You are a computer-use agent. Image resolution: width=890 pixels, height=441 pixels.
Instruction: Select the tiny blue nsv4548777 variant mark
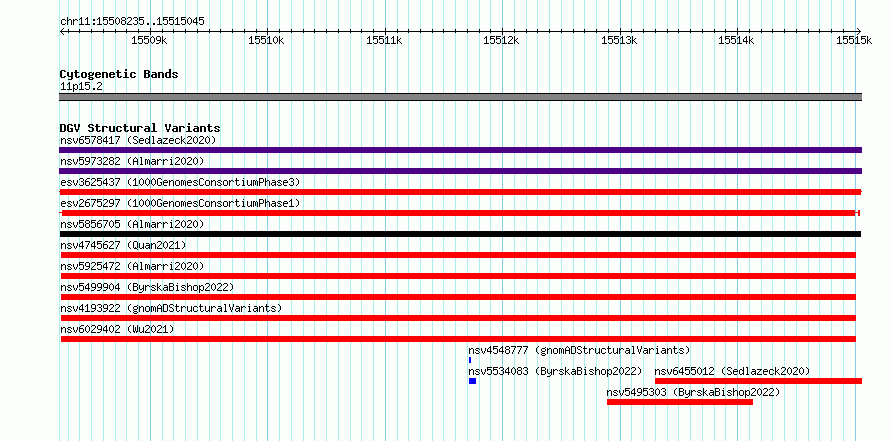click(x=470, y=360)
